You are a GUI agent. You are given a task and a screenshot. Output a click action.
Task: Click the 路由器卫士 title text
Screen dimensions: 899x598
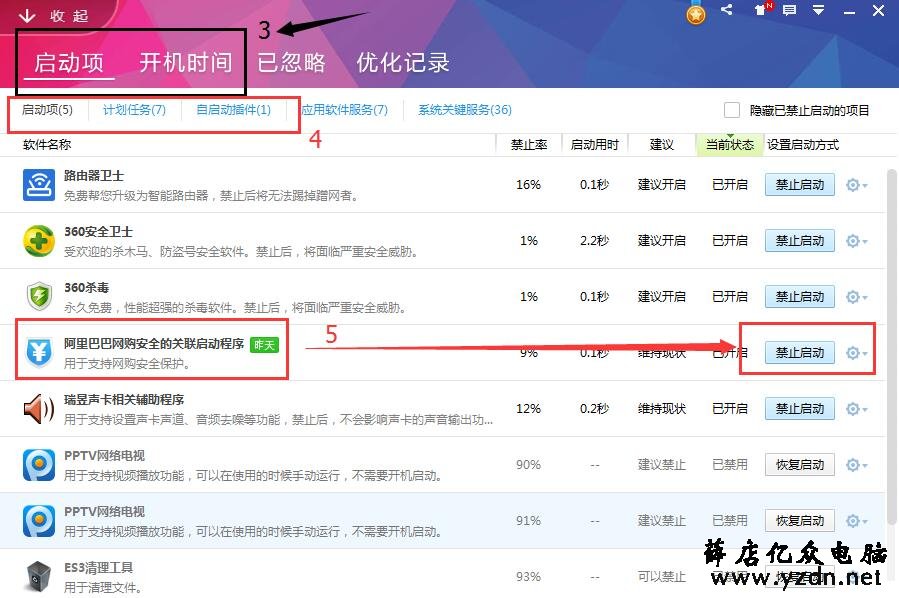pos(93,175)
